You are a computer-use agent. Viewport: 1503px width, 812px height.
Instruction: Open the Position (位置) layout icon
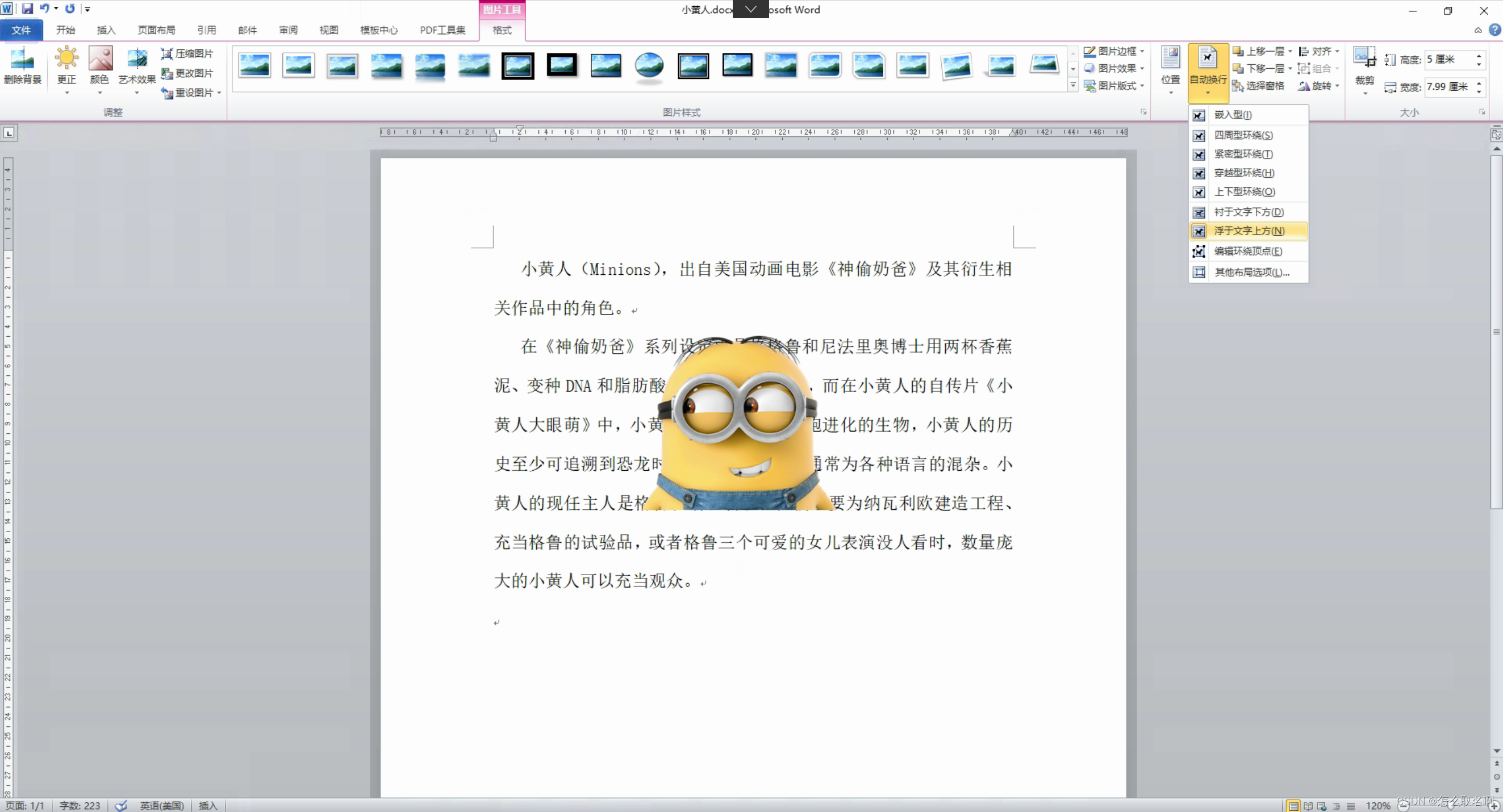coord(1171,58)
